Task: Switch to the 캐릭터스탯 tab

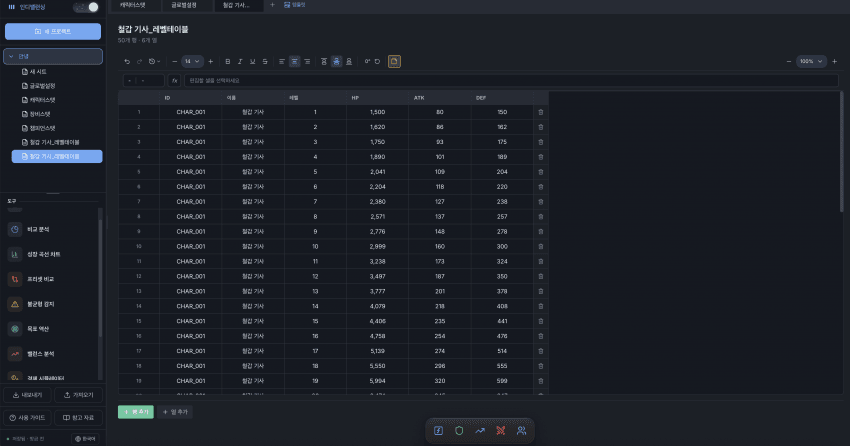Action: pyautogui.click(x=133, y=5)
